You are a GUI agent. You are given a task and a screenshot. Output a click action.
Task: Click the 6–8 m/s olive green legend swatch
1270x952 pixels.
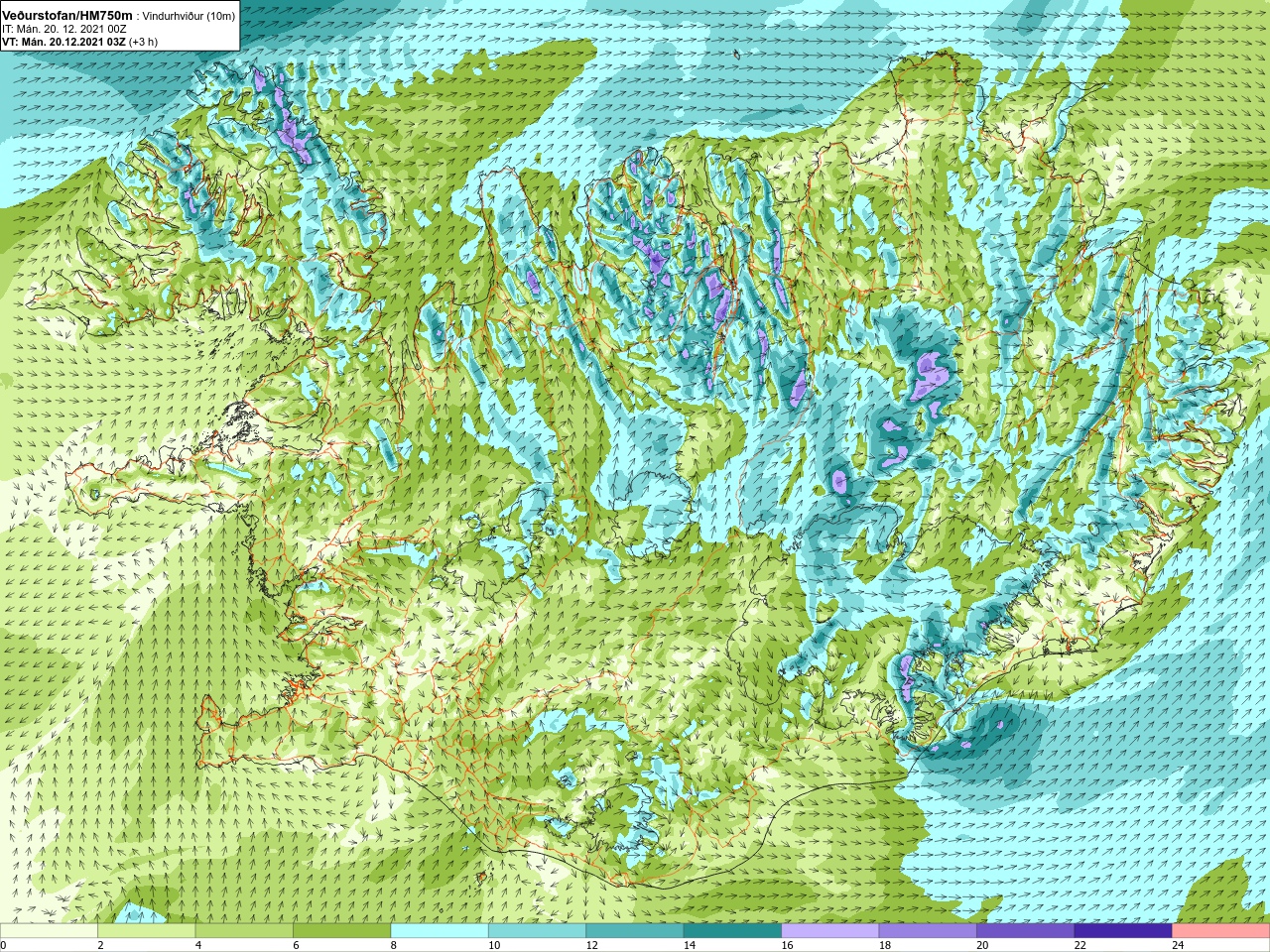(342, 931)
